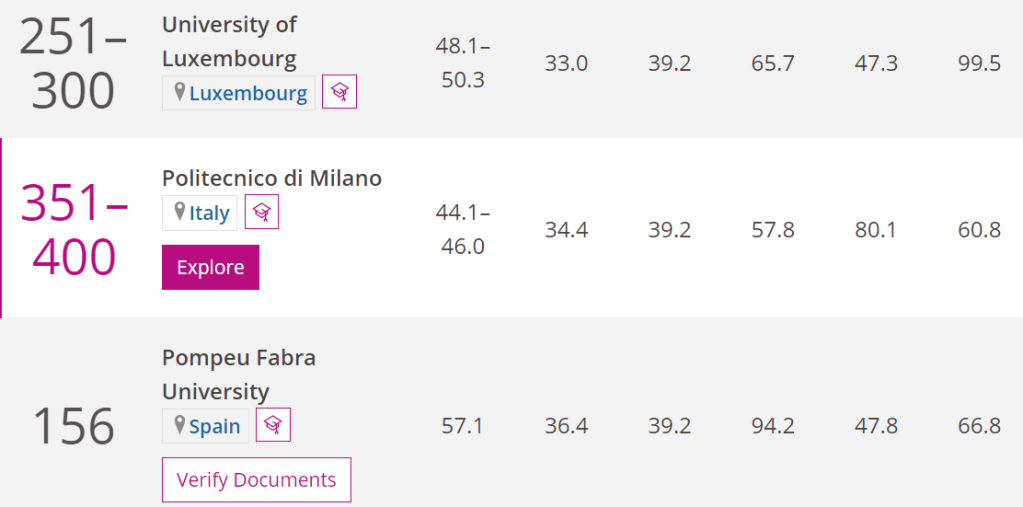The height and width of the screenshot is (507, 1023).
Task: Open the Spain country link
Action: (x=215, y=427)
